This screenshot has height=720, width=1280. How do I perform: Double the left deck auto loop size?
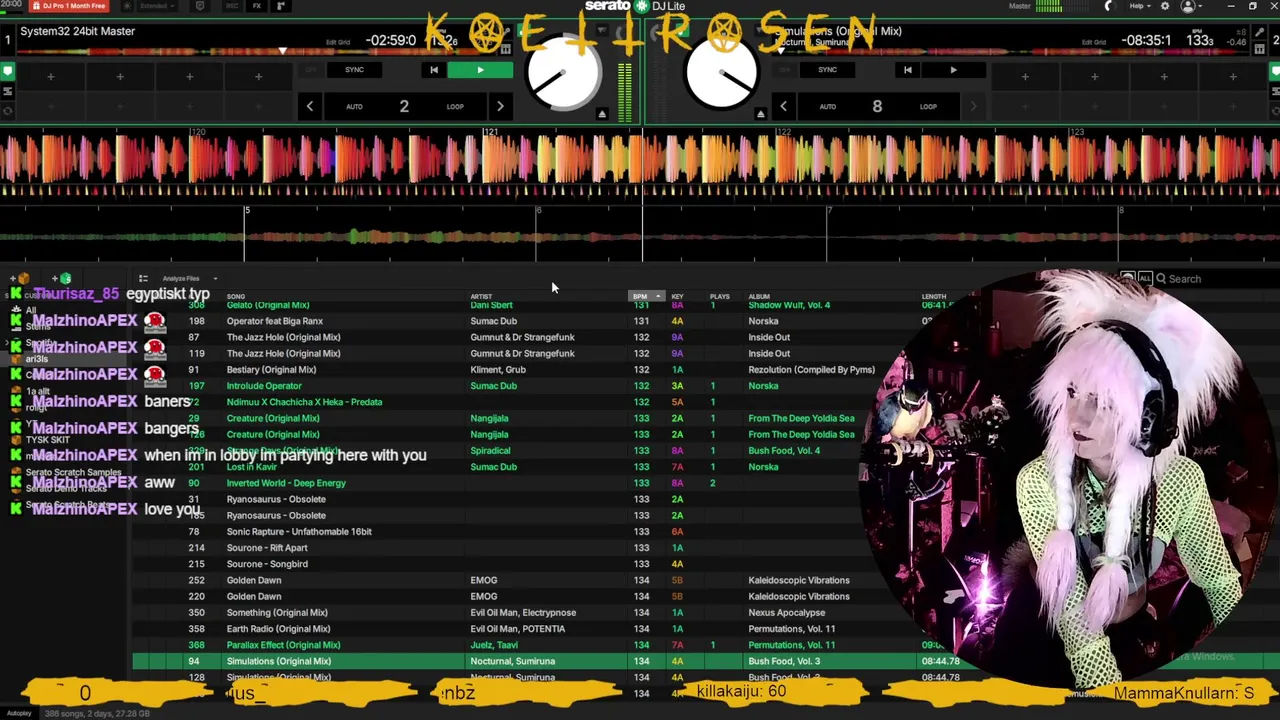tap(500, 106)
